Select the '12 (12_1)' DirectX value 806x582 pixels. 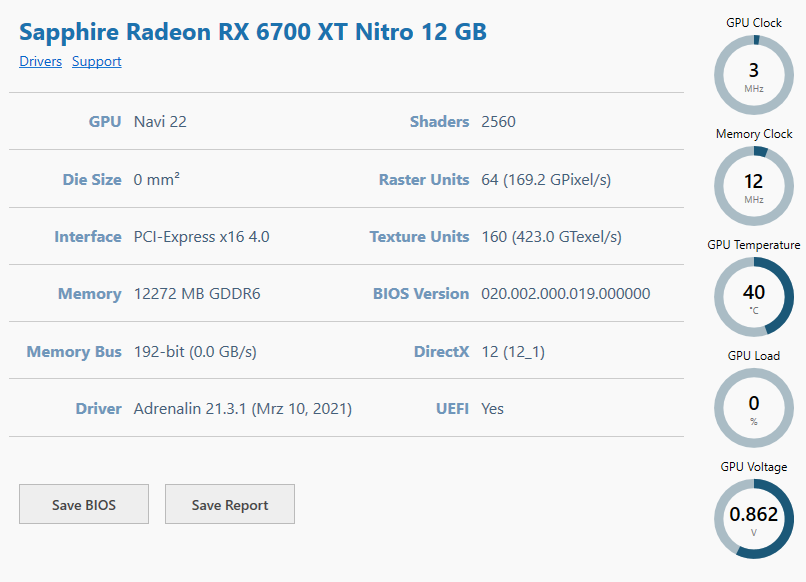click(512, 352)
